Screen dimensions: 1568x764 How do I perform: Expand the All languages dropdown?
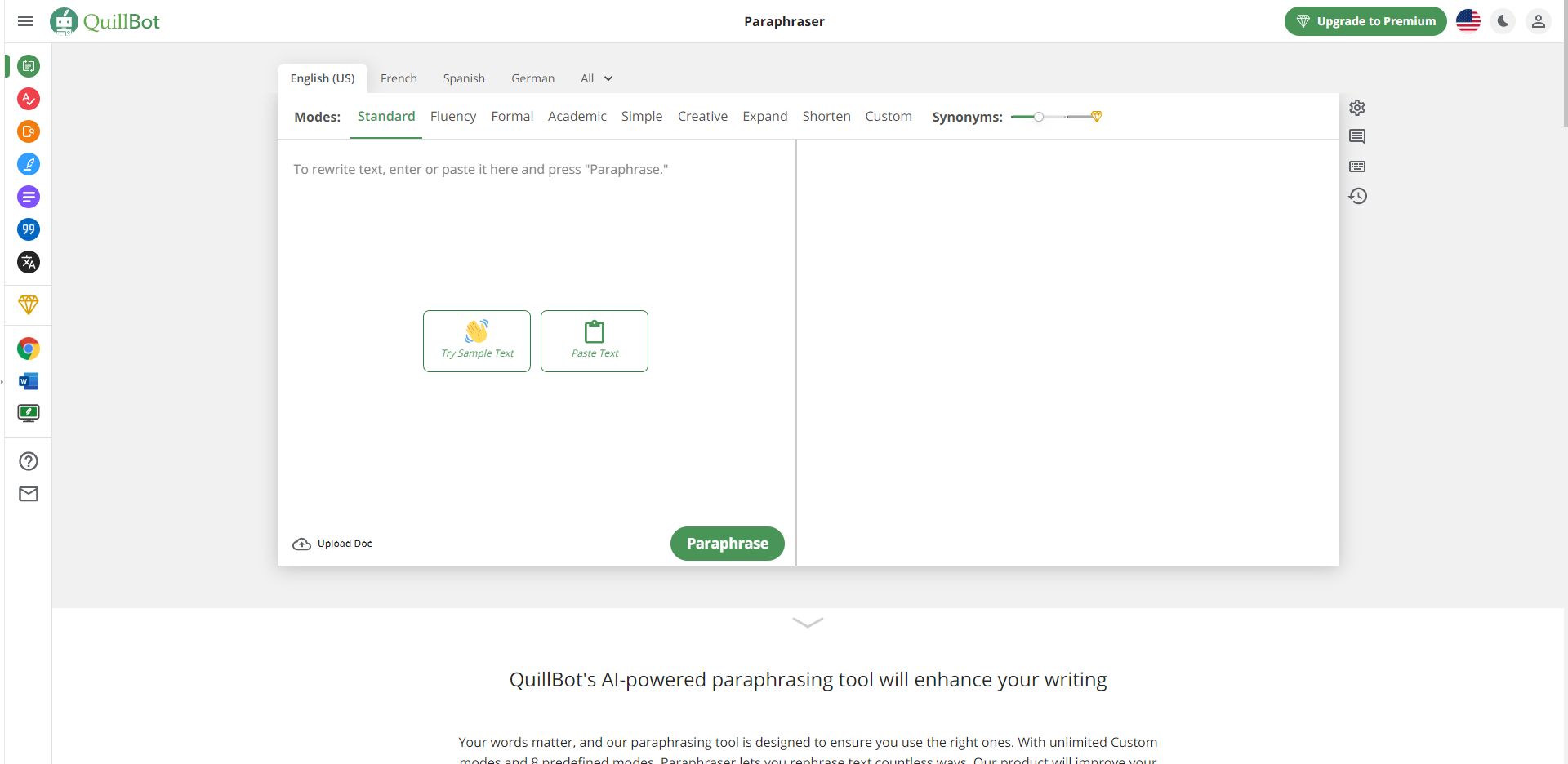click(x=597, y=78)
